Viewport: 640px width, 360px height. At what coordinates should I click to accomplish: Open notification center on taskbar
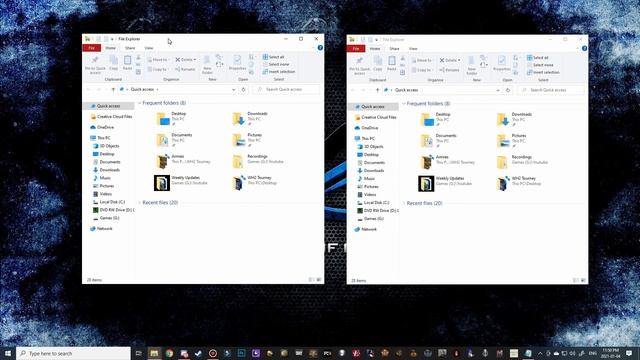point(629,353)
